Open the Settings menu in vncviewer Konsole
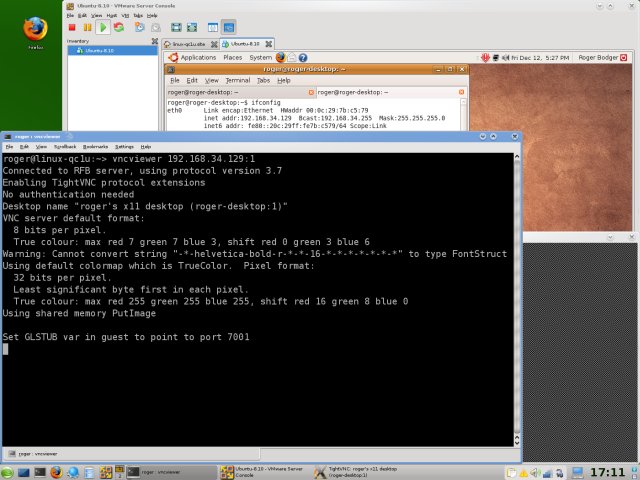 pos(124,147)
